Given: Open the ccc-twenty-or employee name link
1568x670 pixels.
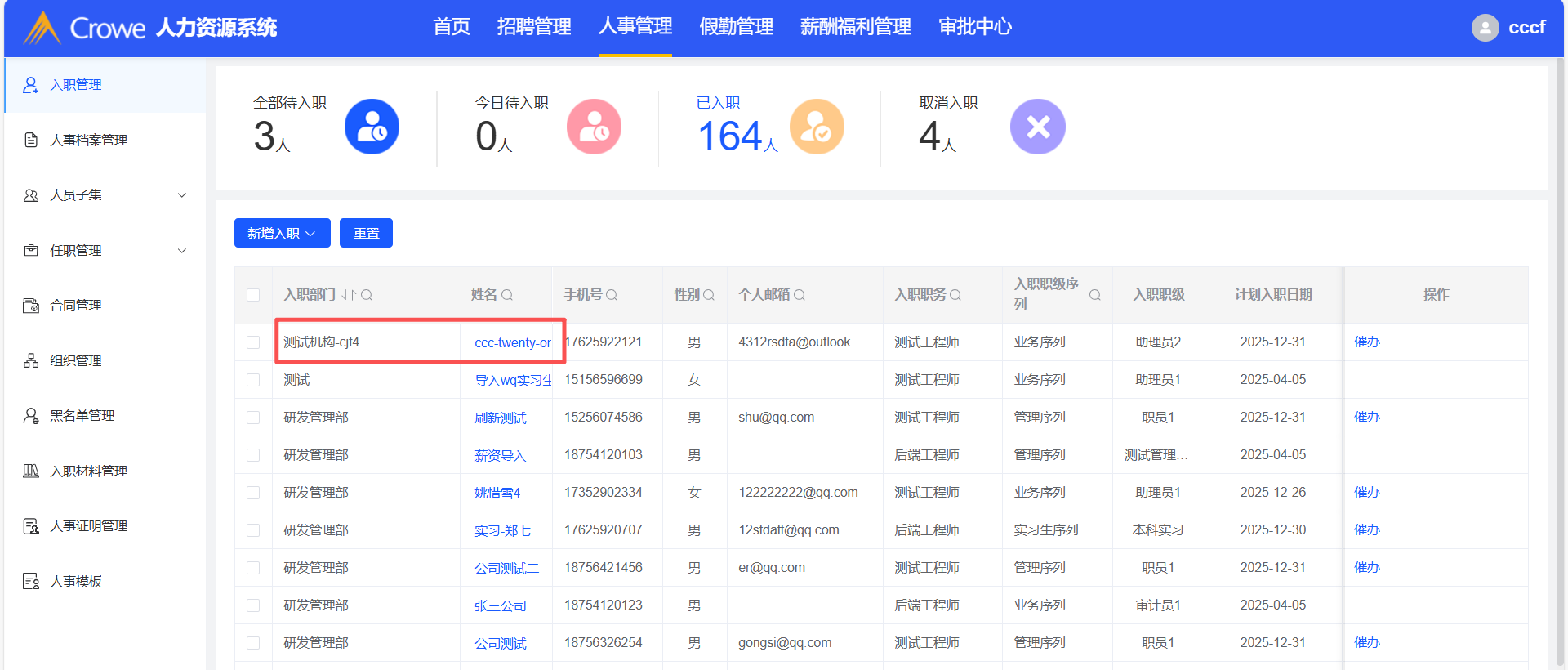Looking at the screenshot, I should 512,342.
